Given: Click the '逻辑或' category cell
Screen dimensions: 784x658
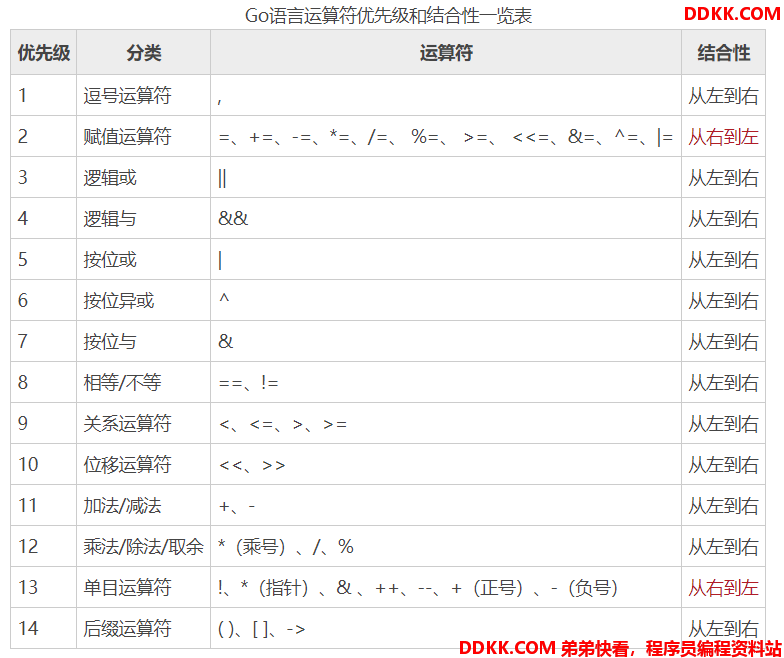Looking at the screenshot, I should (x=144, y=178).
